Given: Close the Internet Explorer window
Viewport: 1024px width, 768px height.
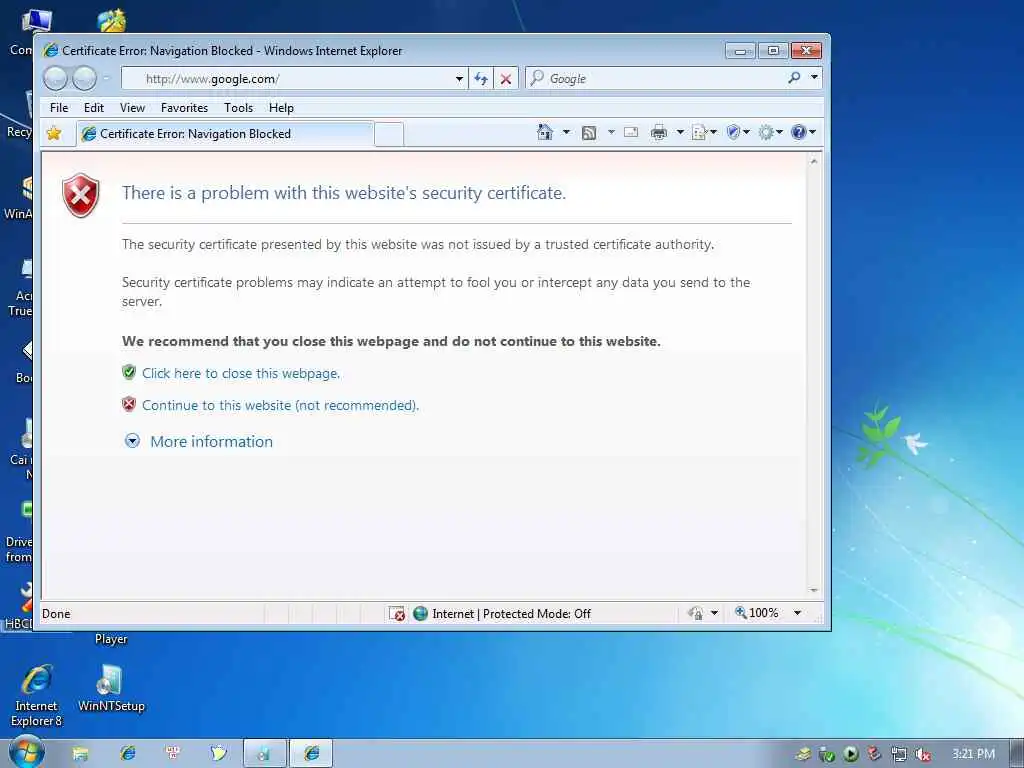Looking at the screenshot, I should (x=807, y=51).
